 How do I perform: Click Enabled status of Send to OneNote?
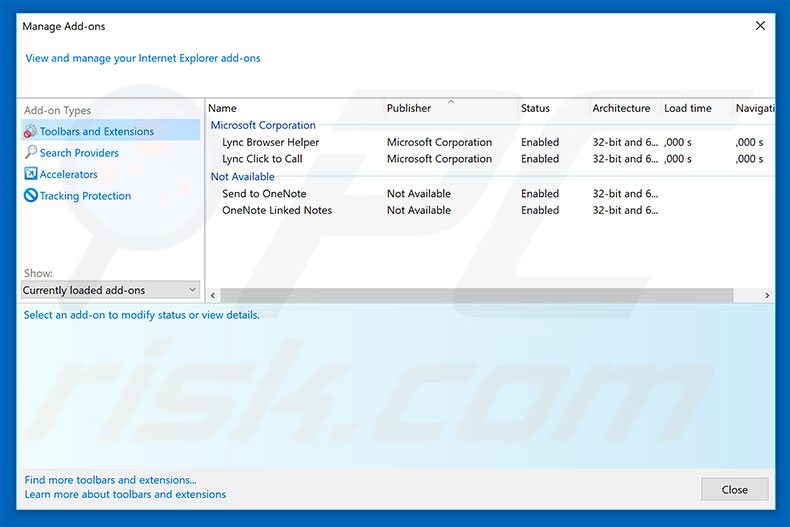pos(540,193)
